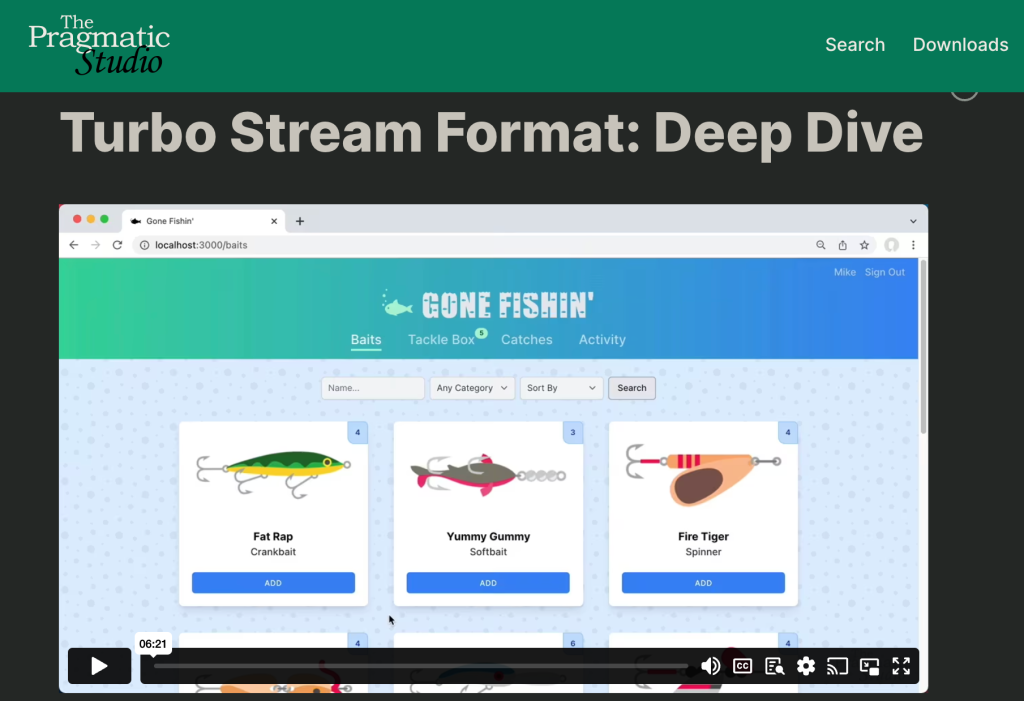
Task: Click the Fire Tiger lure image
Action: (703, 475)
